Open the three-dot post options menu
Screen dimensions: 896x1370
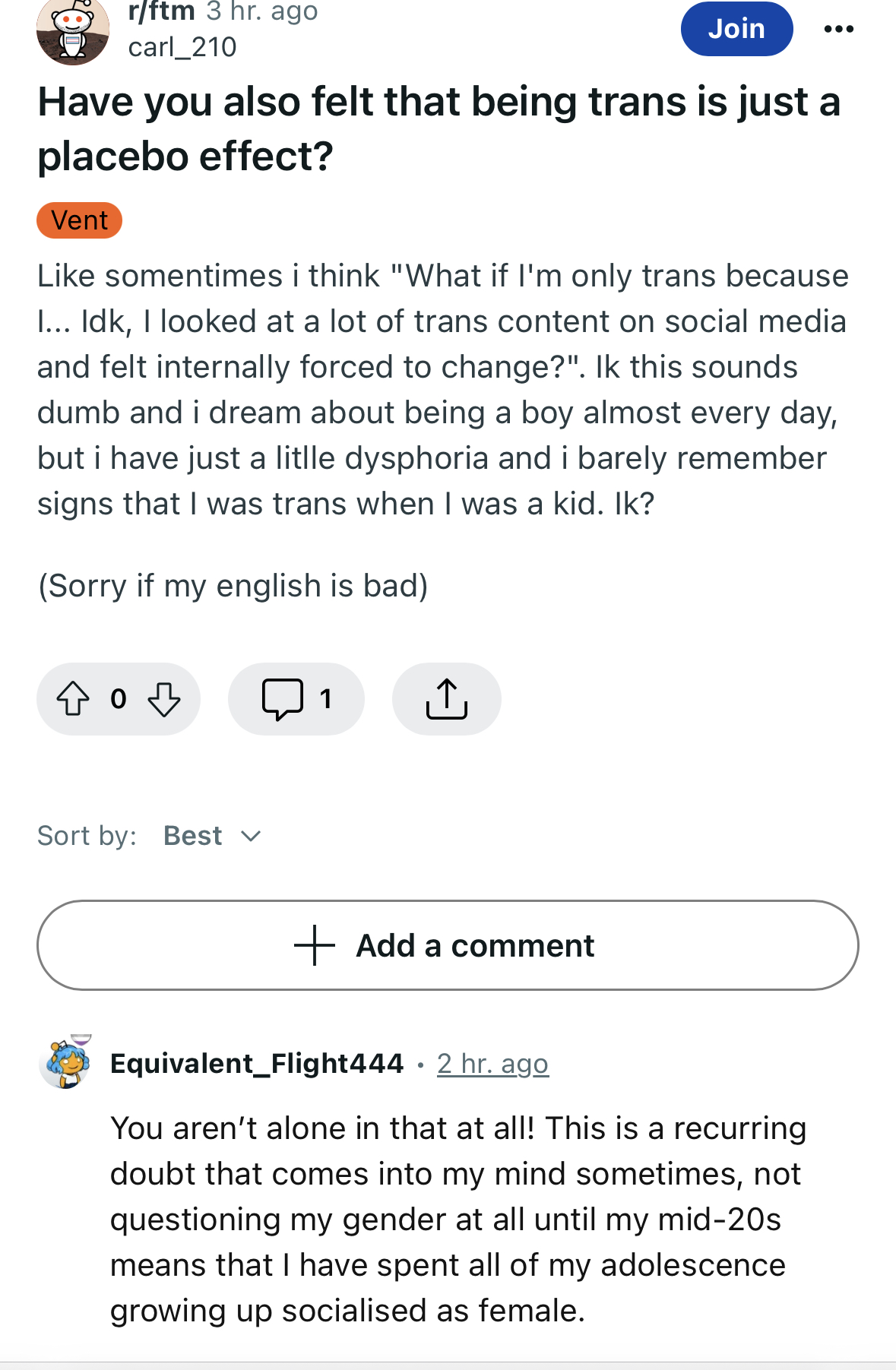pyautogui.click(x=838, y=29)
